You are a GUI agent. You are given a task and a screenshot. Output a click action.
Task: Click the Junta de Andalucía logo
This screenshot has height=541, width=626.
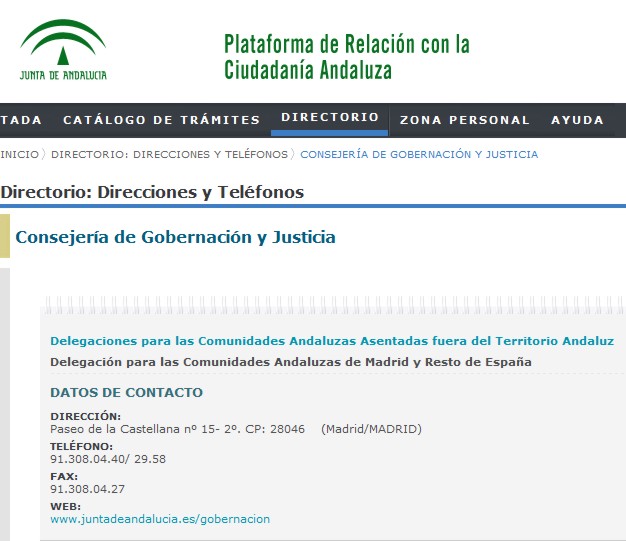click(63, 51)
